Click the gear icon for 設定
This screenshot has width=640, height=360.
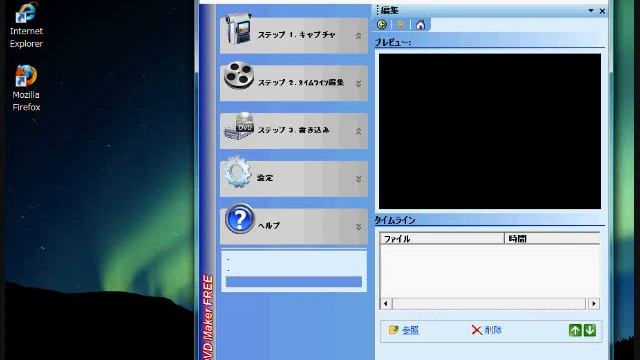[x=238, y=172]
